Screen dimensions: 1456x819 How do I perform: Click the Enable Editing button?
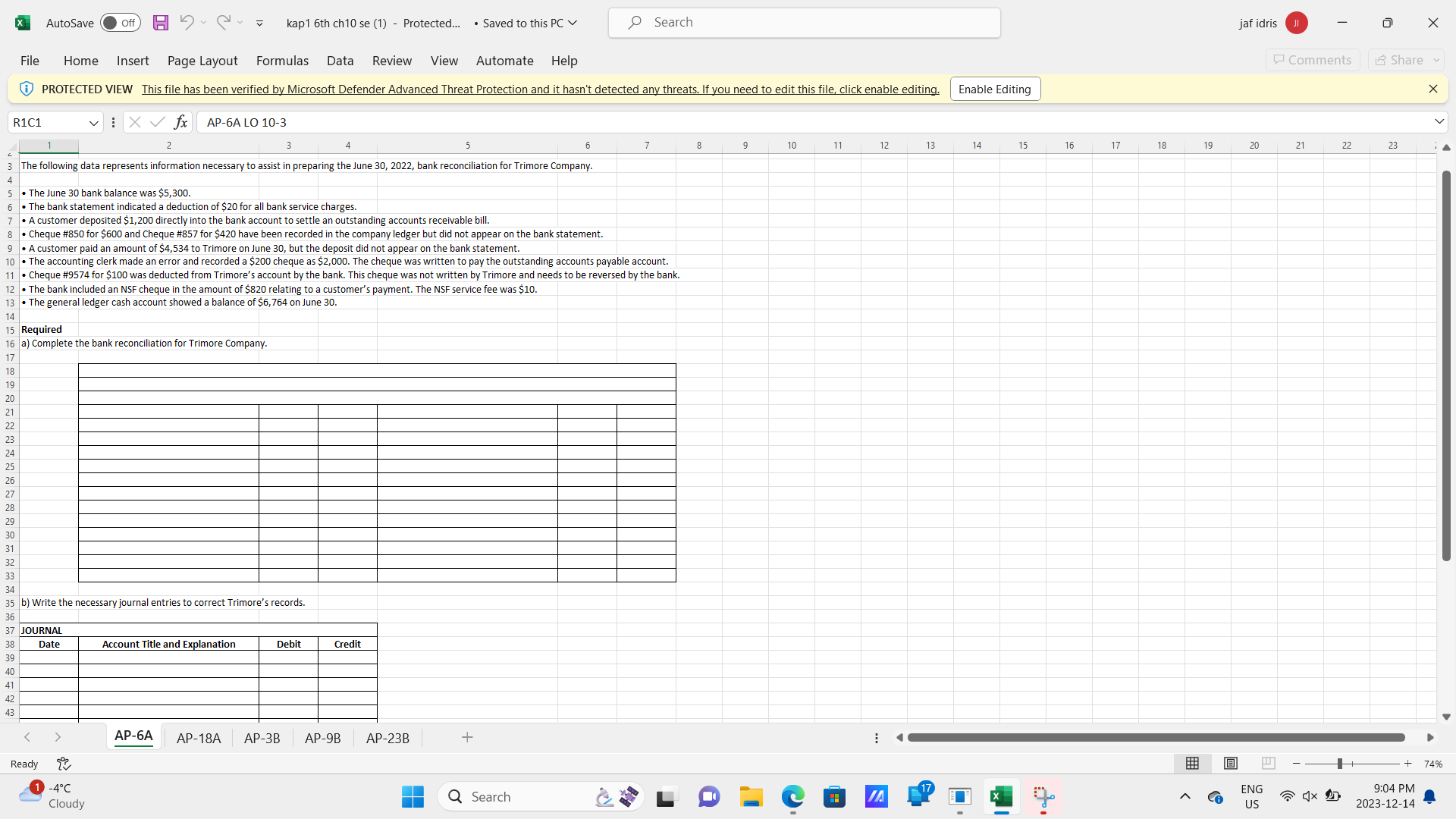[994, 89]
